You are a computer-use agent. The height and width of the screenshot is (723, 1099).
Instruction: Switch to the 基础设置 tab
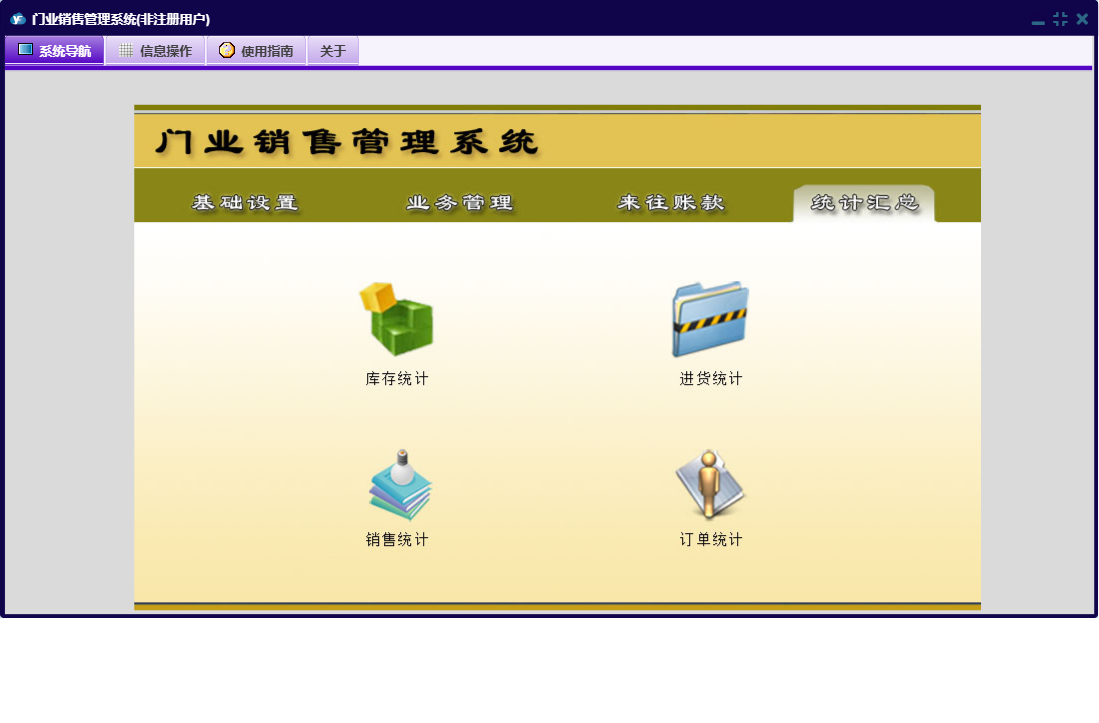pos(245,203)
